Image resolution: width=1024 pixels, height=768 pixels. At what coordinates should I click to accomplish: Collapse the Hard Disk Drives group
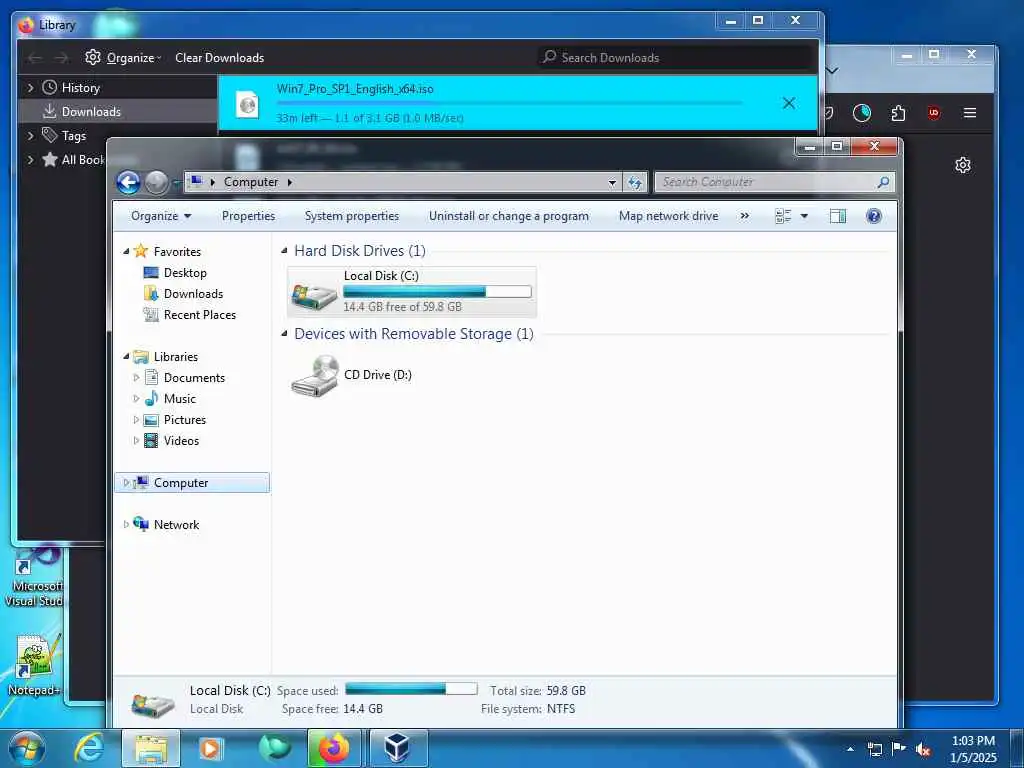pos(284,251)
